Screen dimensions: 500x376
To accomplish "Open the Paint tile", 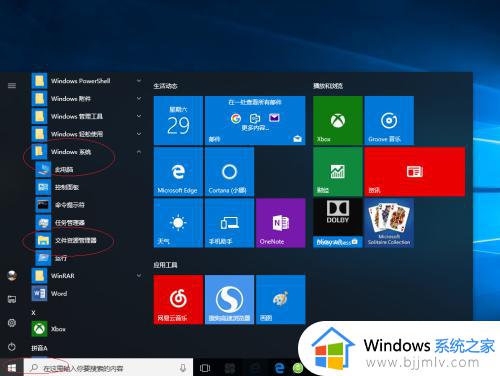I will [281, 299].
